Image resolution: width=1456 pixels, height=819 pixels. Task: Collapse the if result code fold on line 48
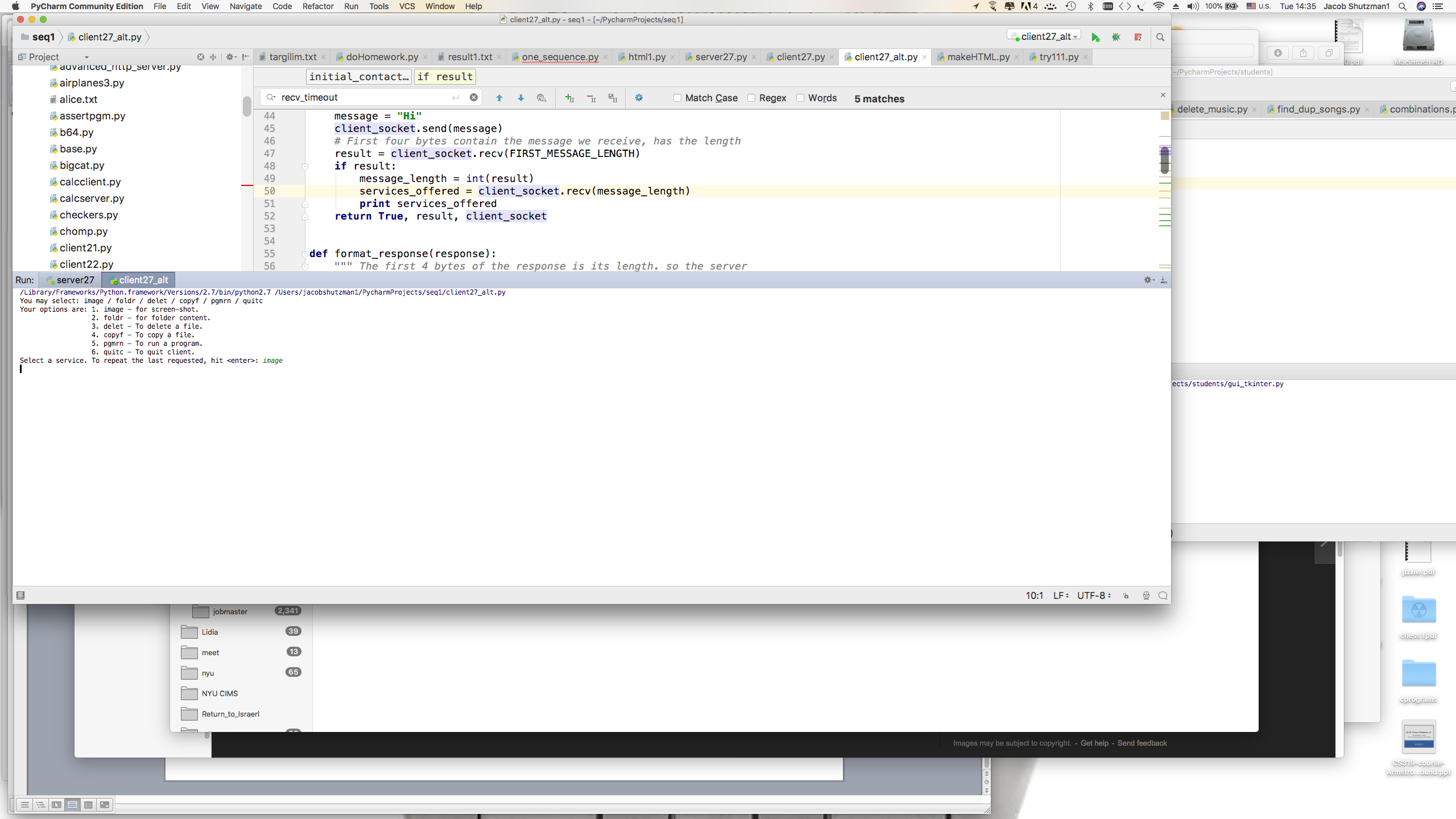tap(305, 166)
